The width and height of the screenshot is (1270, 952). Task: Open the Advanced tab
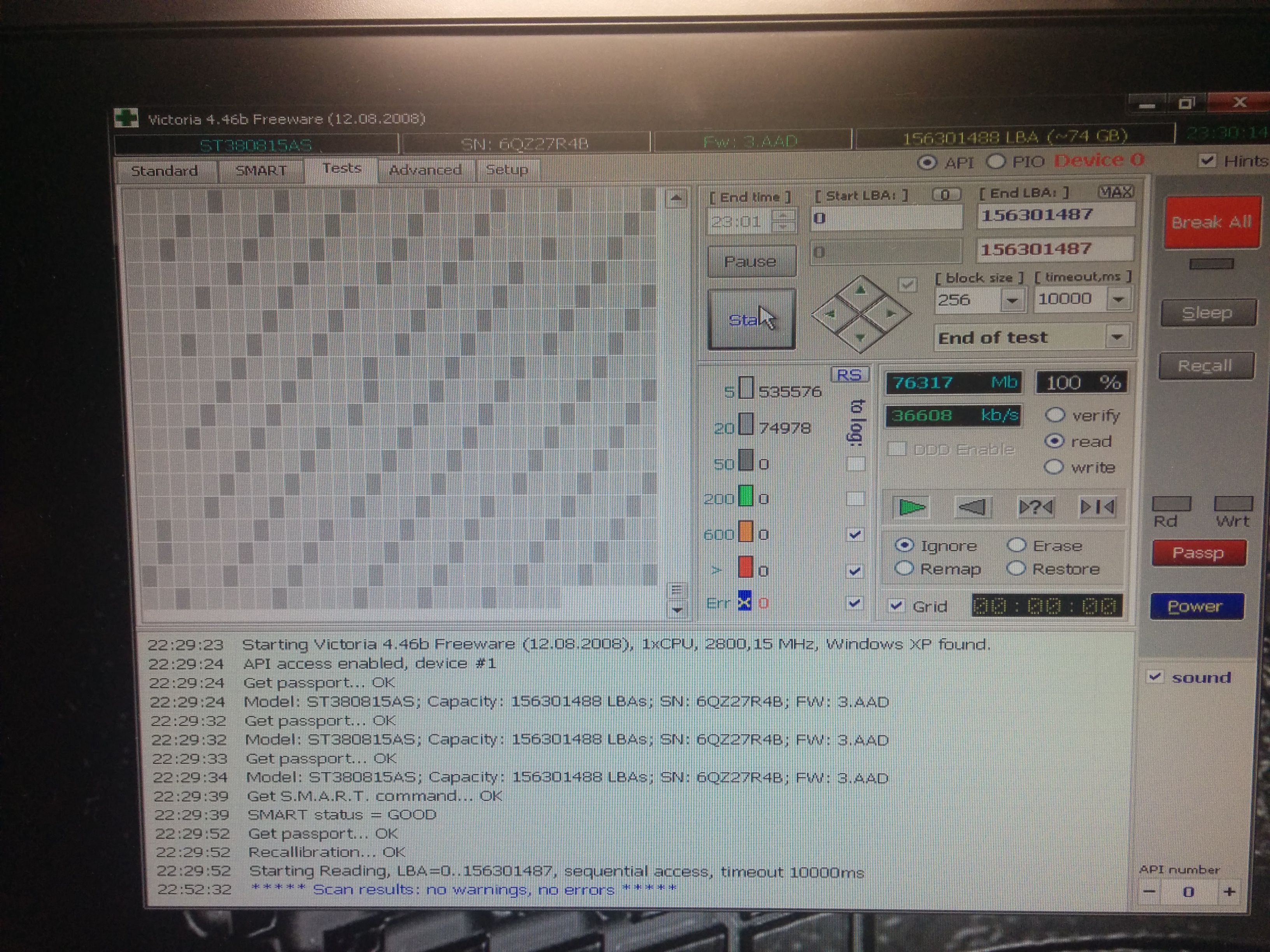pyautogui.click(x=425, y=170)
